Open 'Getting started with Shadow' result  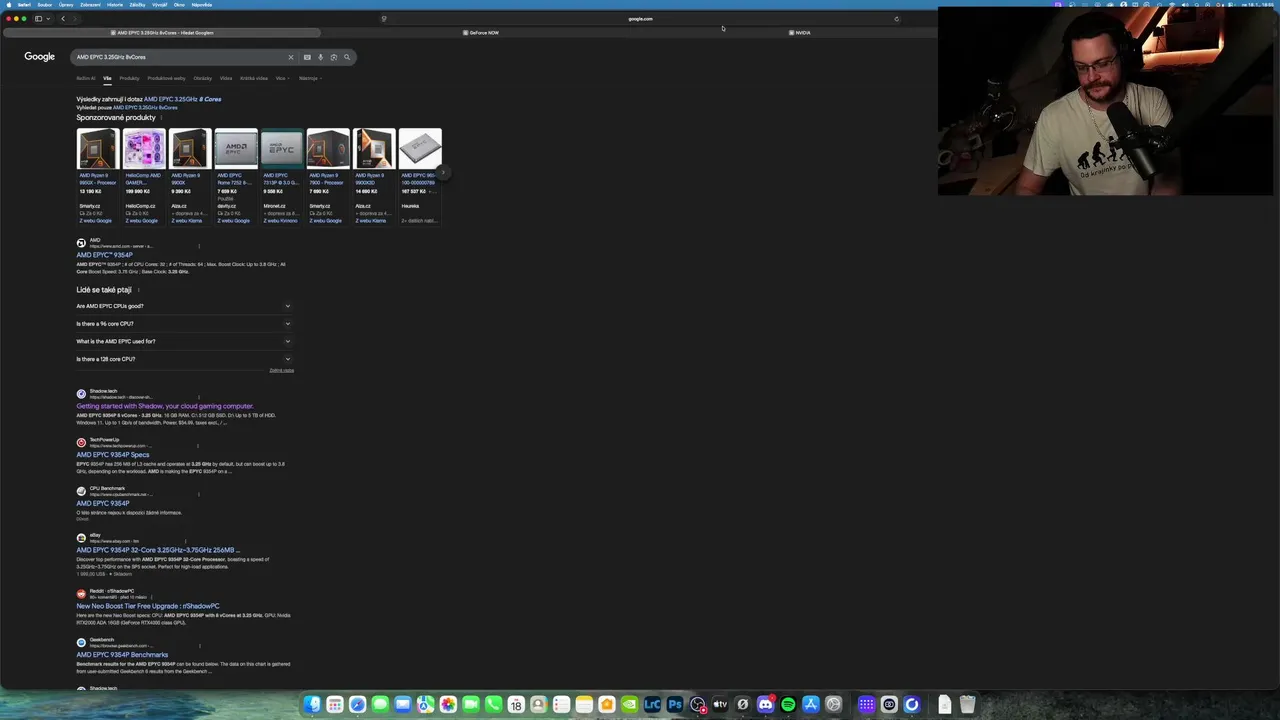pyautogui.click(x=165, y=406)
